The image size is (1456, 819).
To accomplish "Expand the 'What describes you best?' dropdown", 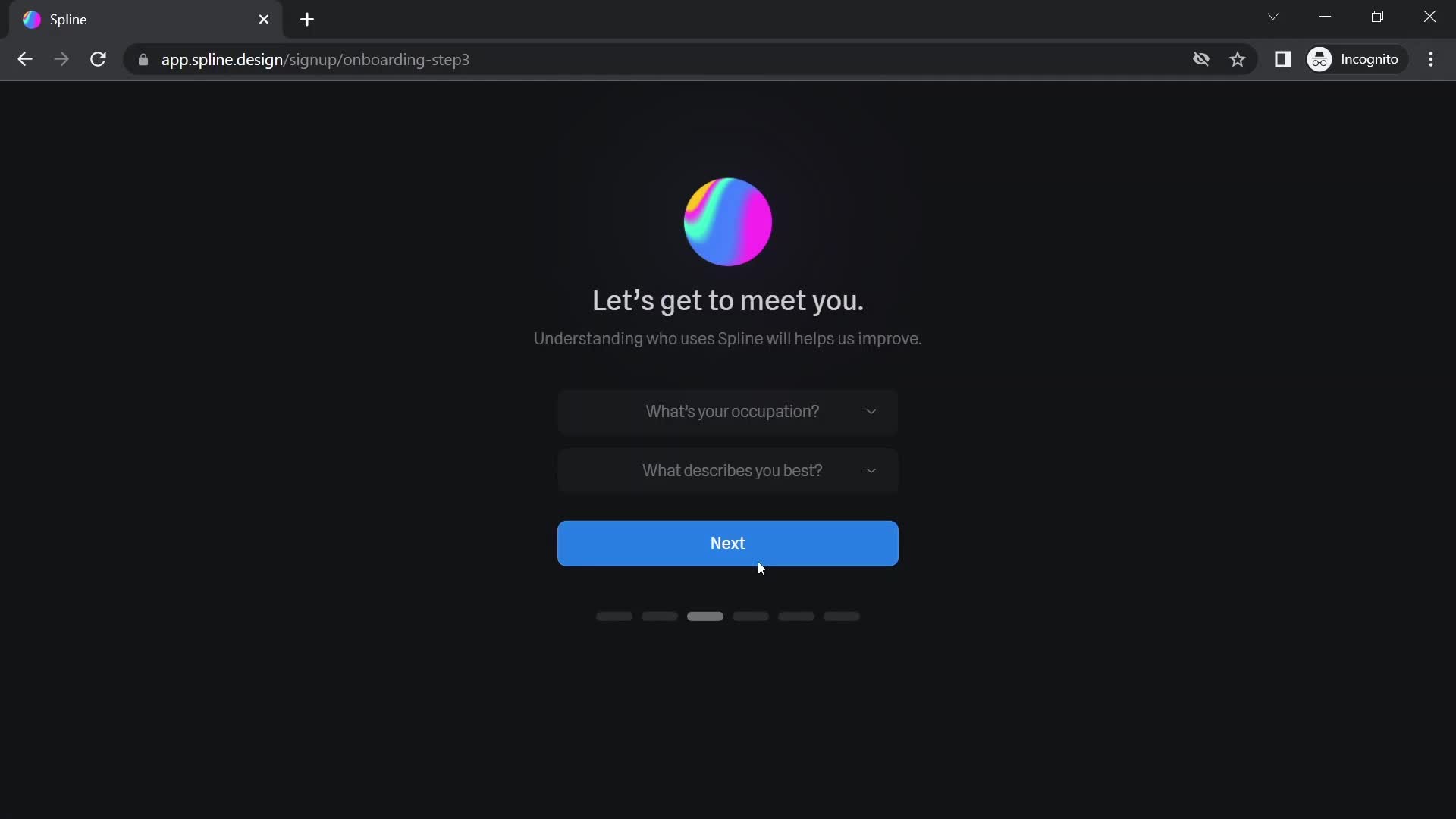I will point(727,470).
